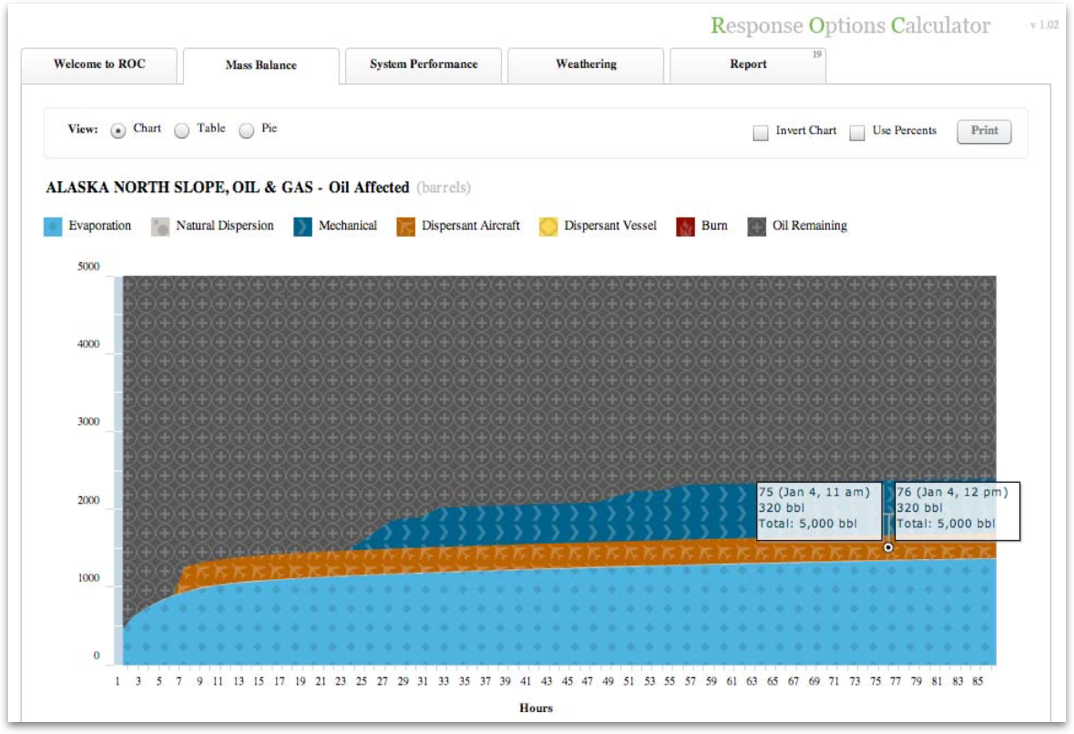The image size is (1074, 734).
Task: Click the Response Options Calculator title
Action: click(x=850, y=26)
